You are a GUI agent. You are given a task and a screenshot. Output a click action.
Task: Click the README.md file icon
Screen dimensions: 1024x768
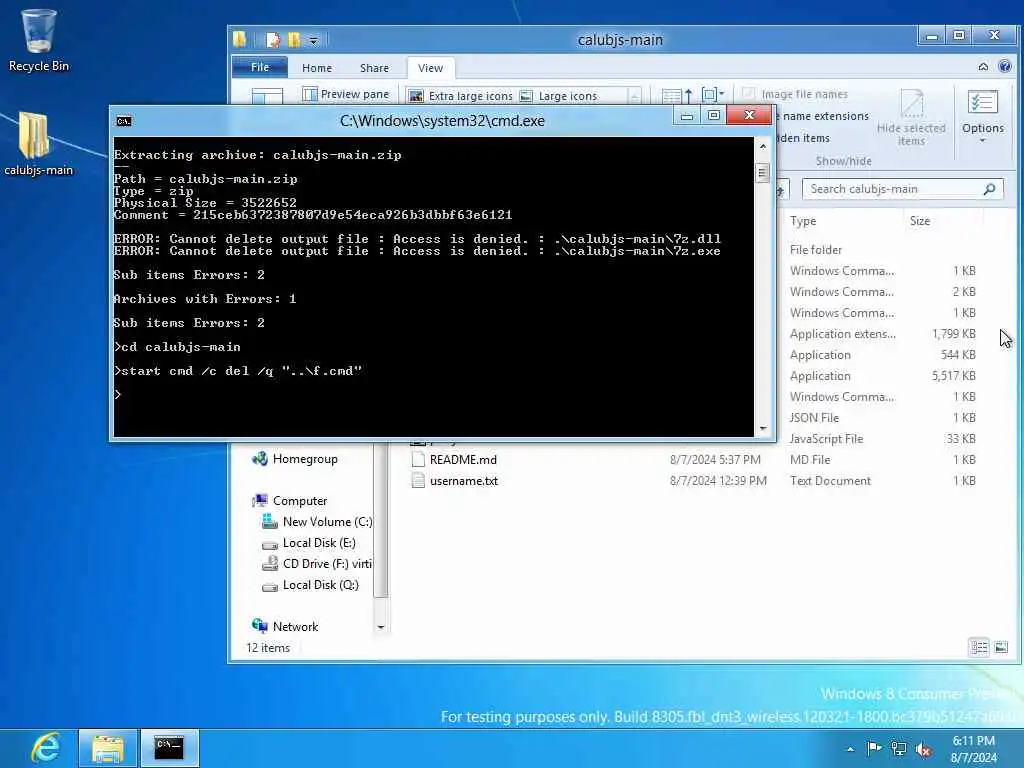click(x=418, y=459)
